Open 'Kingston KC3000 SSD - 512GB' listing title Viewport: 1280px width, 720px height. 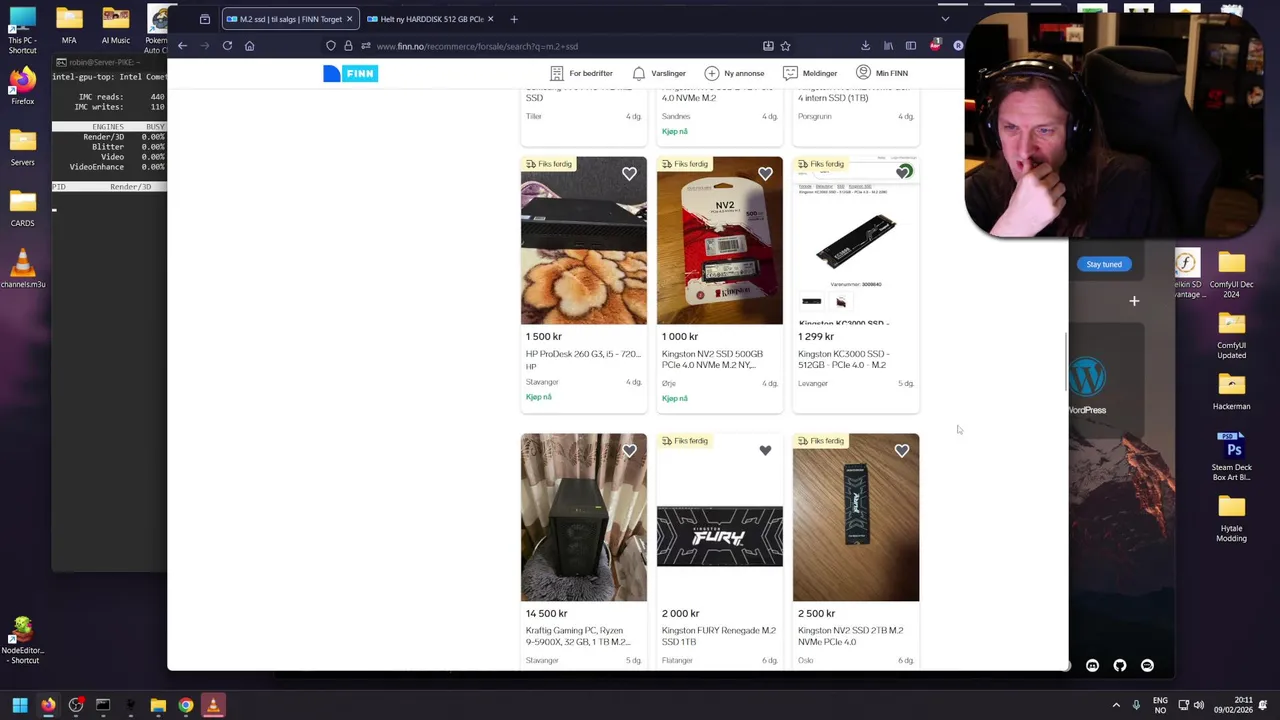point(843,360)
